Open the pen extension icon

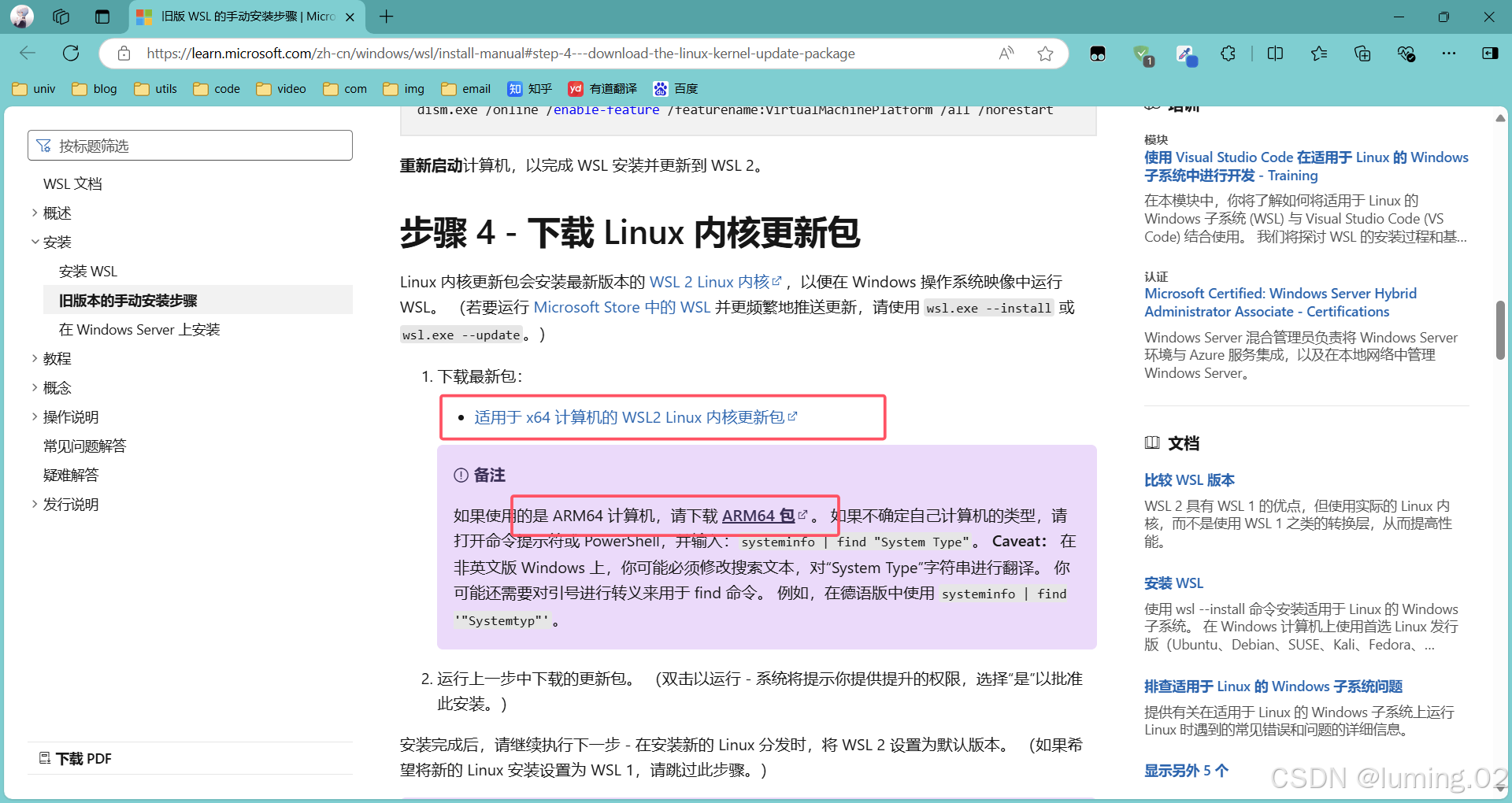point(1185,54)
